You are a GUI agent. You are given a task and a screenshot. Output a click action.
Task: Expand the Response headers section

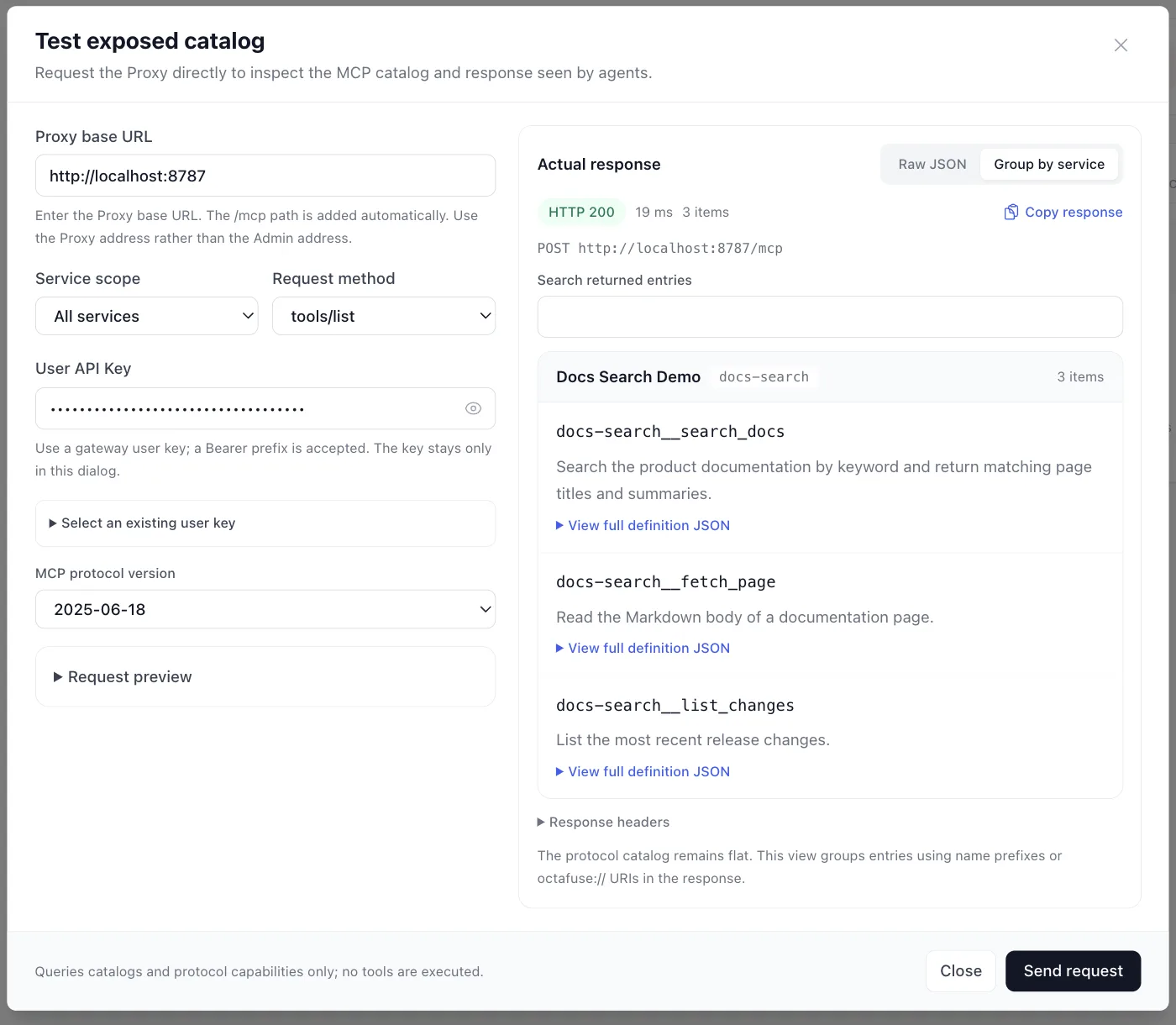[603, 822]
